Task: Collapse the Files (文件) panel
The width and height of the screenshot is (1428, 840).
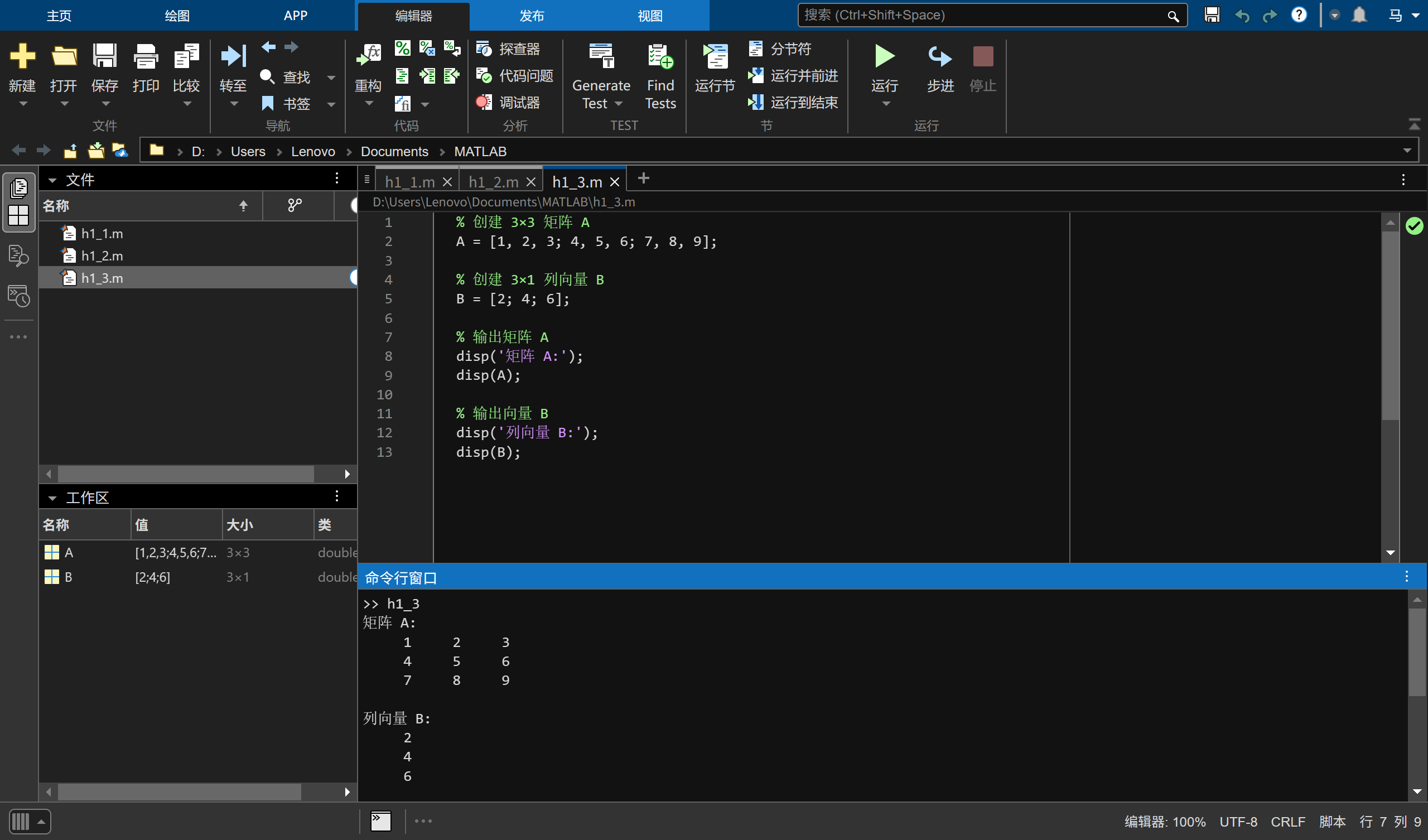Action: pyautogui.click(x=52, y=180)
